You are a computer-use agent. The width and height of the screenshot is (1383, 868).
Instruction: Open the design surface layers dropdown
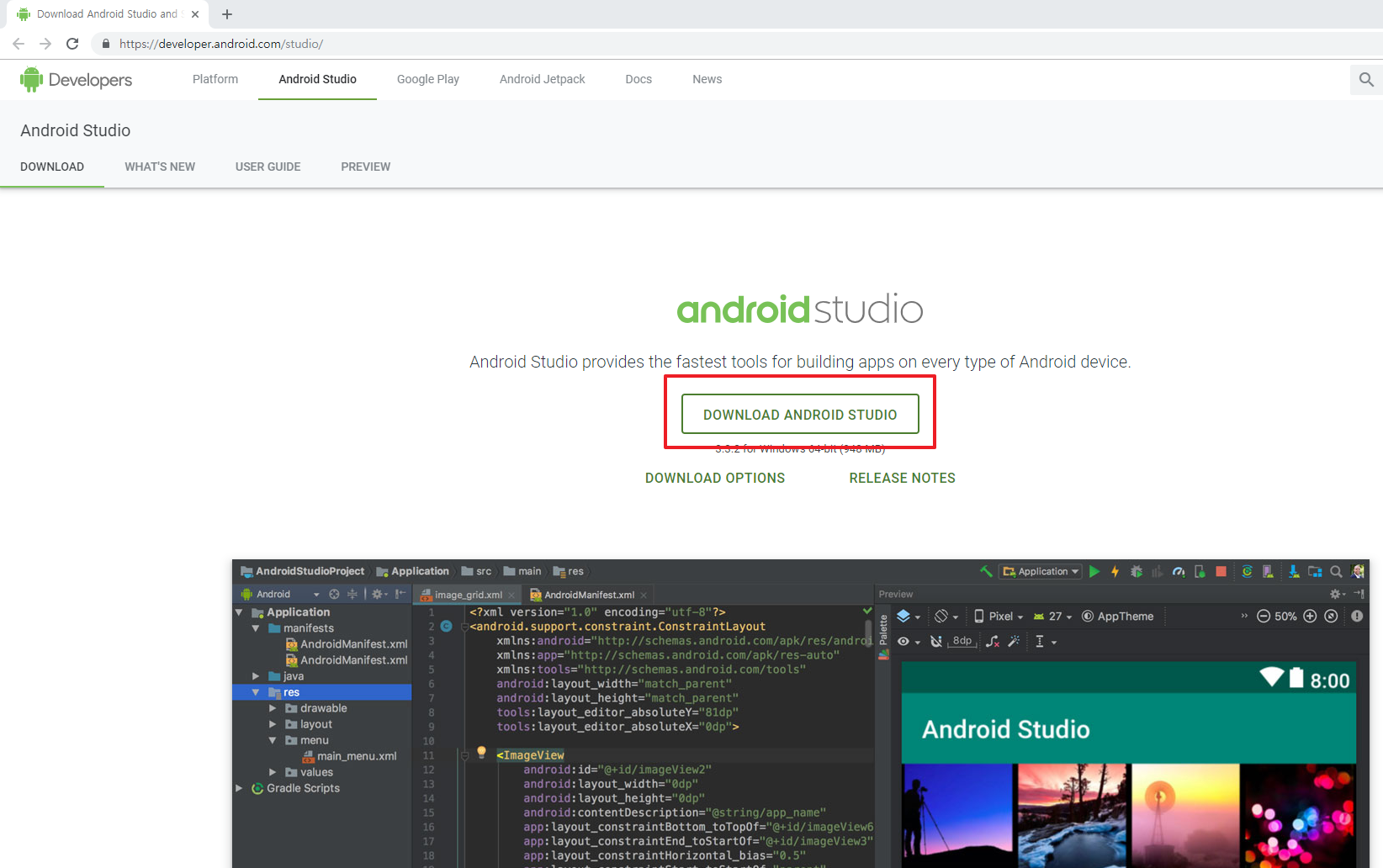pos(909,616)
